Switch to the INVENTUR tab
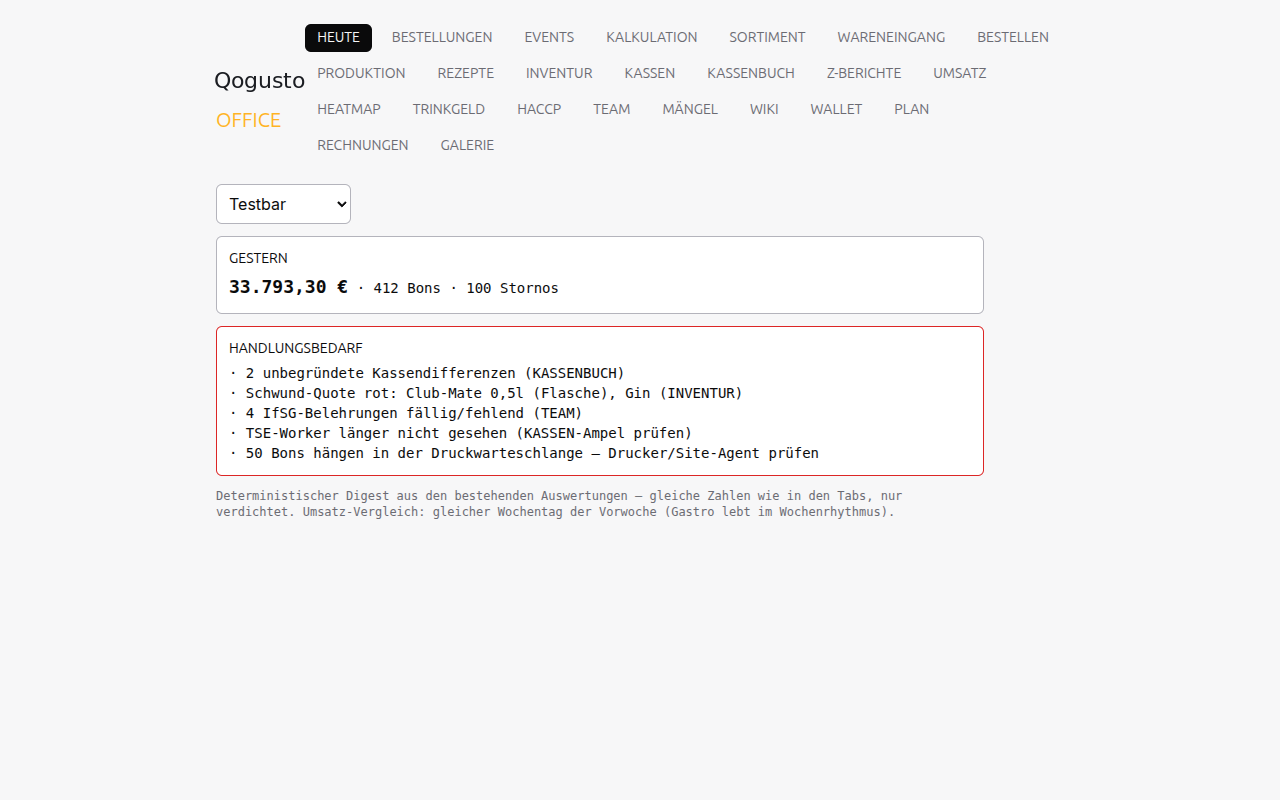The image size is (1280, 800). tap(559, 73)
